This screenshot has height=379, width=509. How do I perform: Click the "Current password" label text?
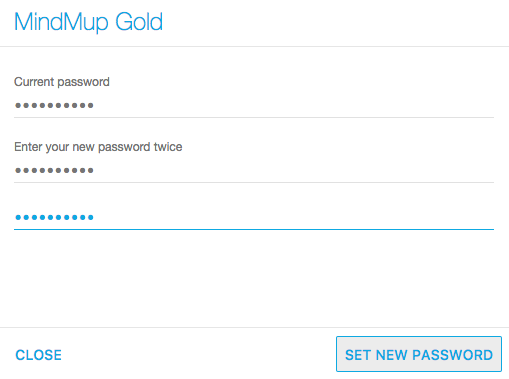[62, 82]
